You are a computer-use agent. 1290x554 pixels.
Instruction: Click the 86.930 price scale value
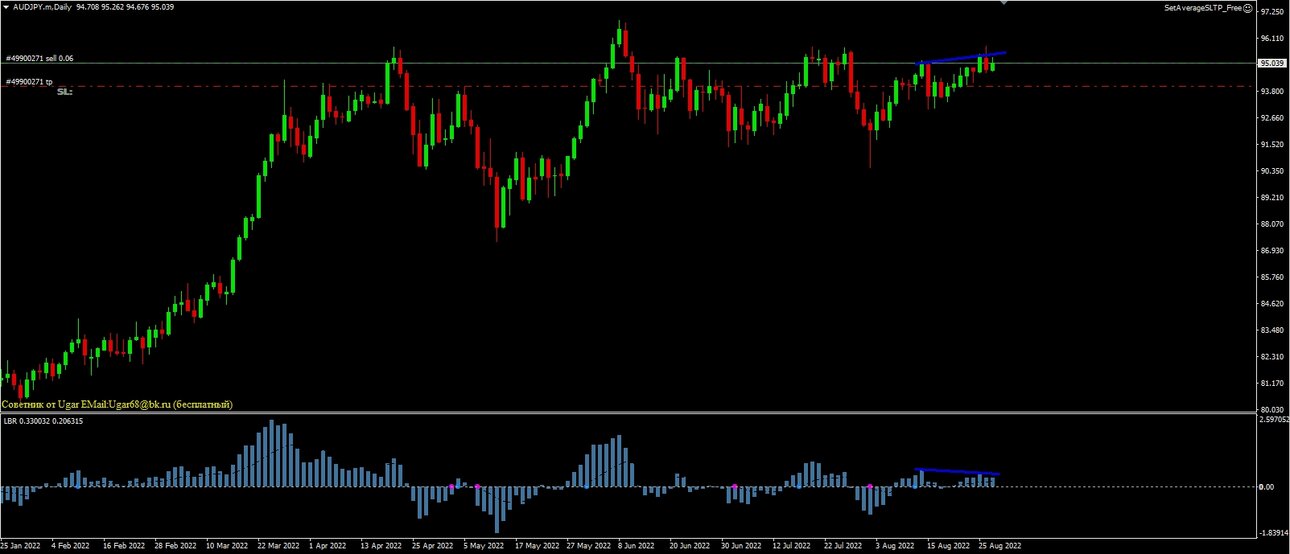coord(1273,251)
